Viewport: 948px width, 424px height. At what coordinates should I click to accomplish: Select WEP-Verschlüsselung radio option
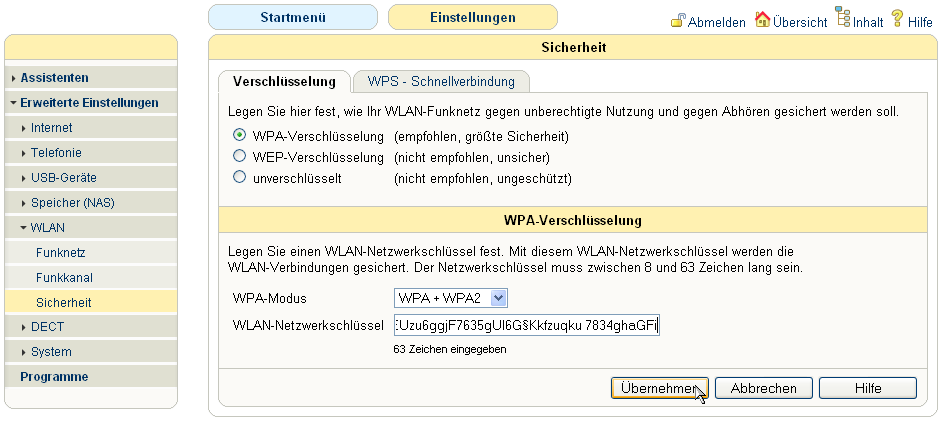click(x=239, y=157)
